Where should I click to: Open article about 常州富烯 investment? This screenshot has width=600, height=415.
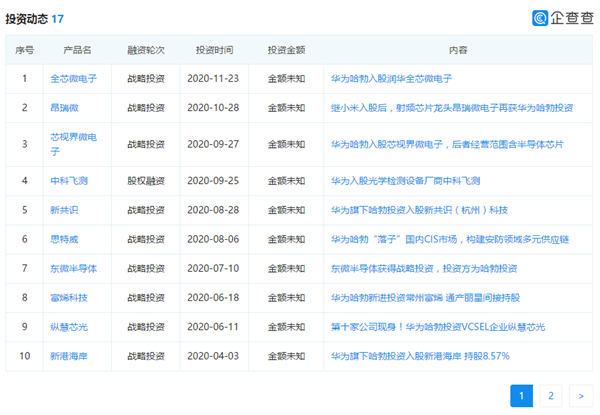pos(426,298)
